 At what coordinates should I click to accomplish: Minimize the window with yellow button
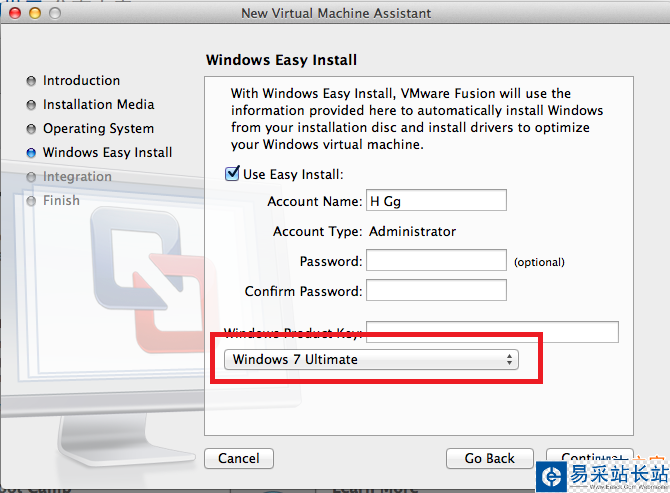[35, 13]
